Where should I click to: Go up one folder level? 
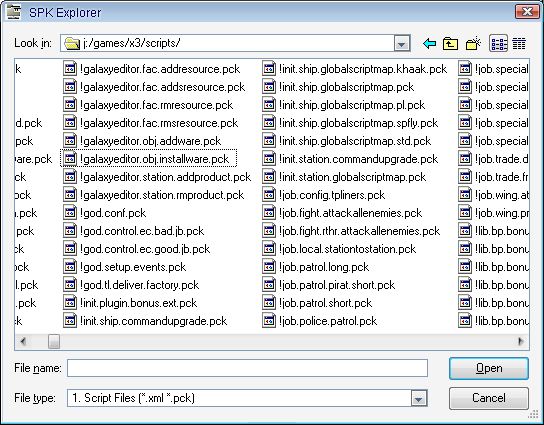pos(450,44)
